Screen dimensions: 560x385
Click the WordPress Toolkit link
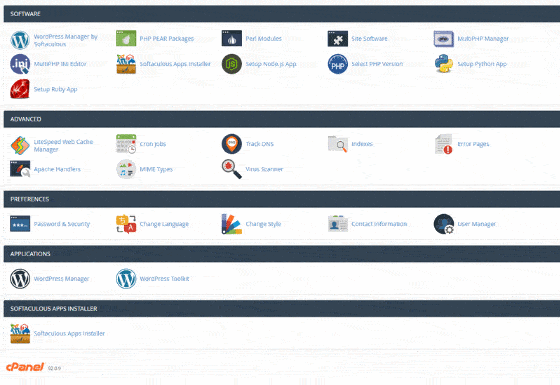coord(164,279)
